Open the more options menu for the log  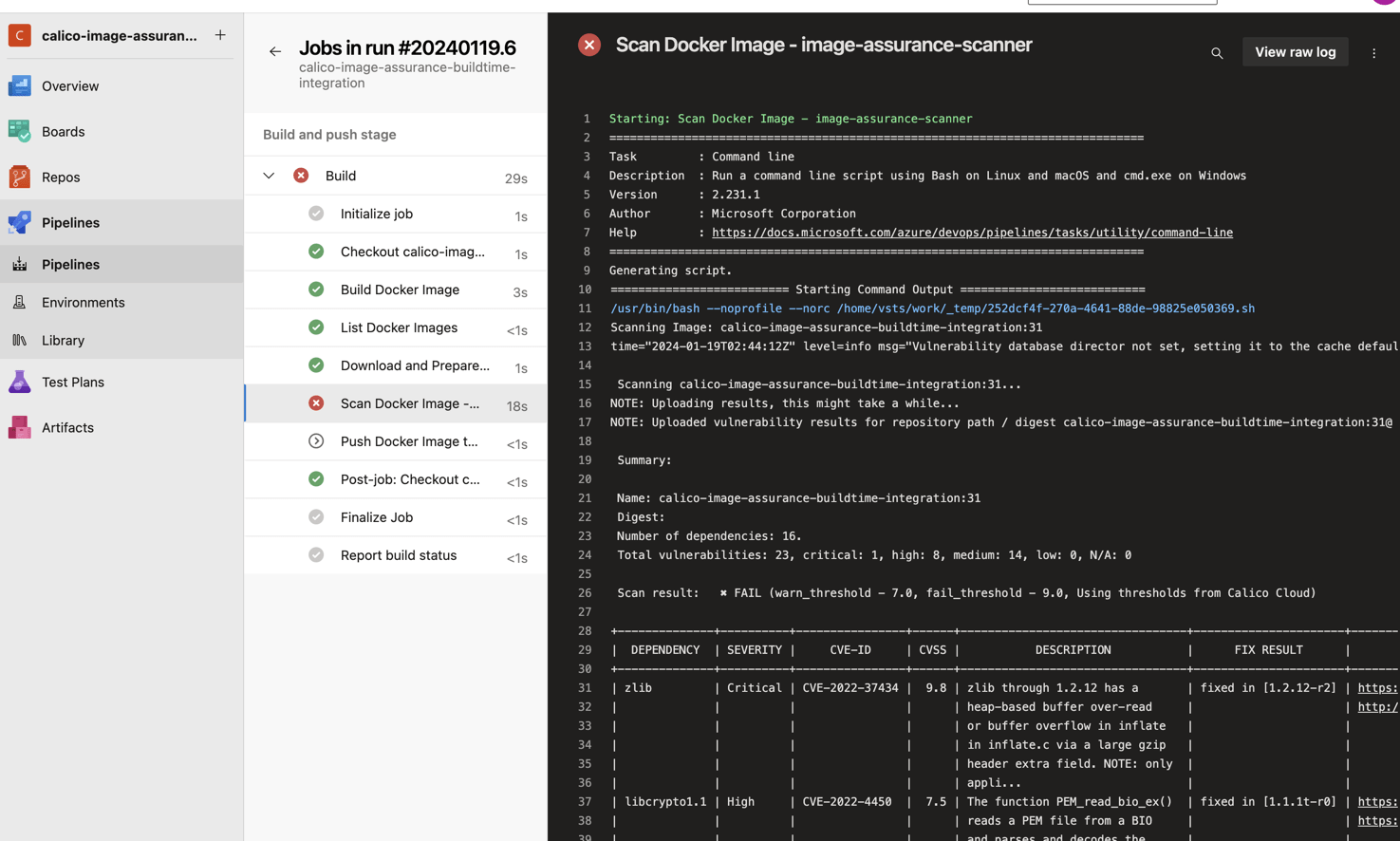tap(1373, 53)
